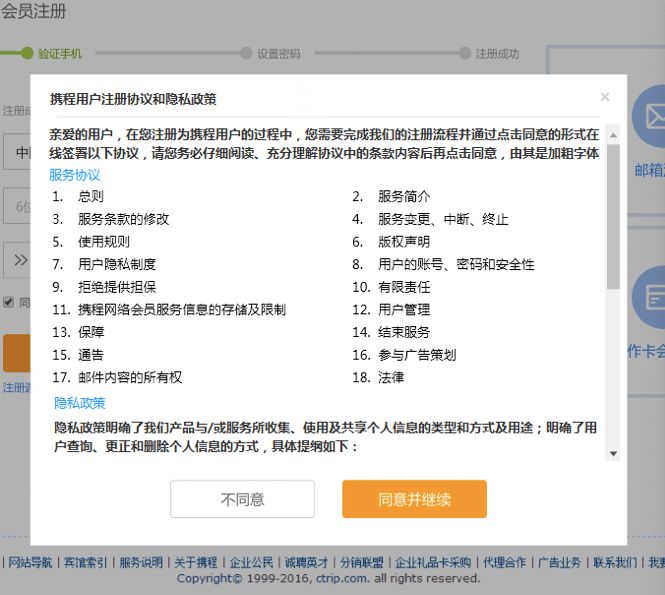
Task: Select section 1. 总则
Action: [x=78, y=196]
